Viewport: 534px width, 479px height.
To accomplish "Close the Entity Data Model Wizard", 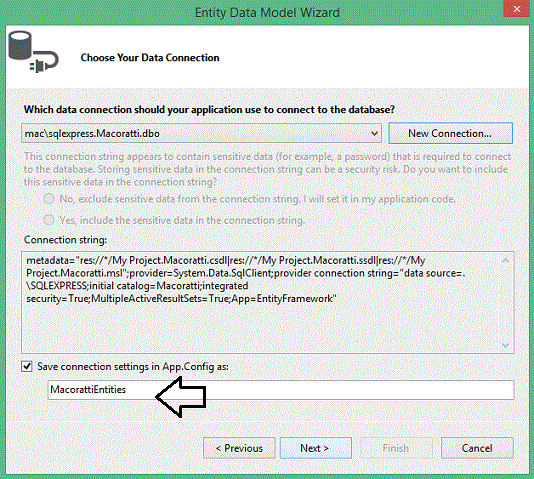I will (x=516, y=9).
